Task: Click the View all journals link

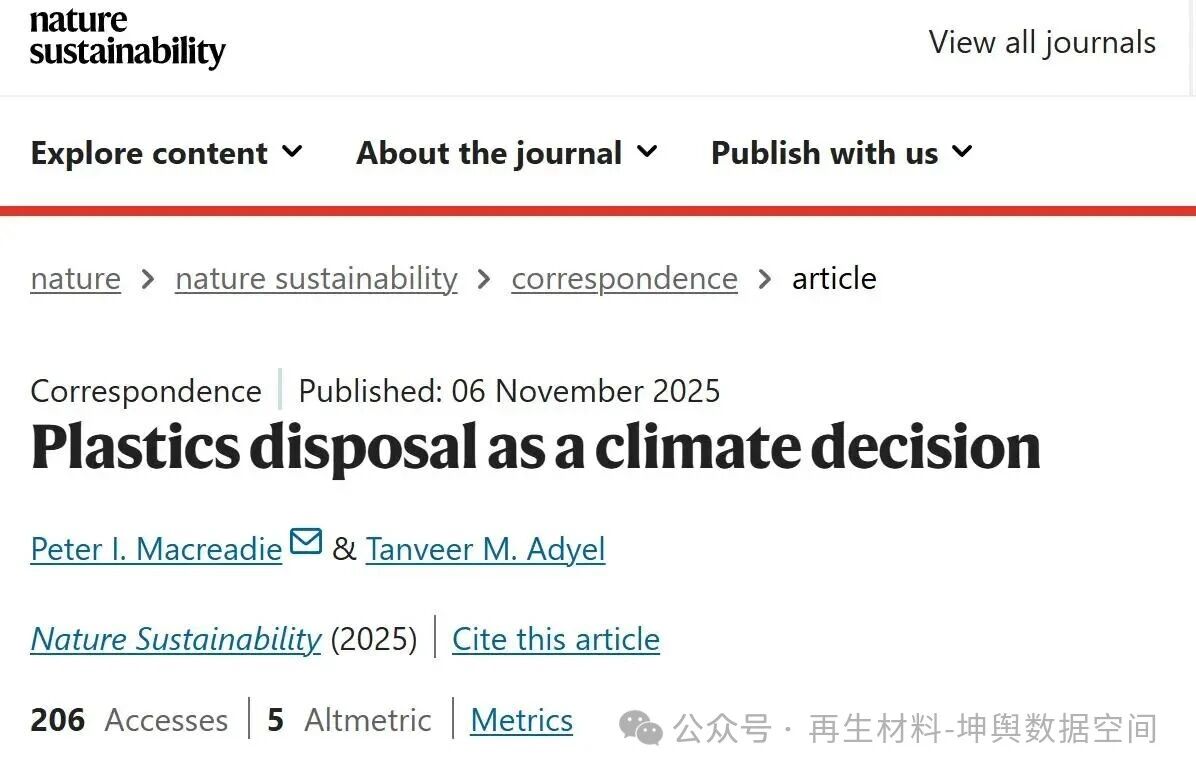Action: [x=1042, y=42]
